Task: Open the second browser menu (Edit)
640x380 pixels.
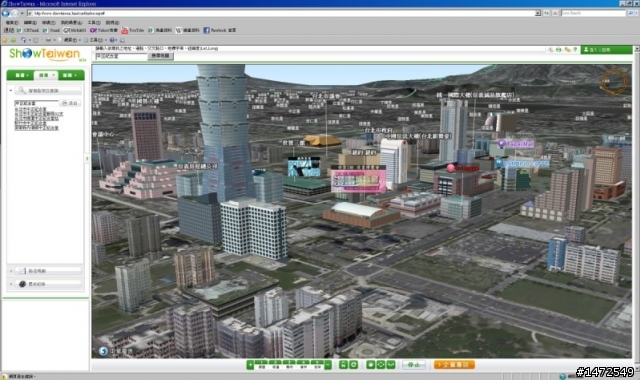Action: 30,23
